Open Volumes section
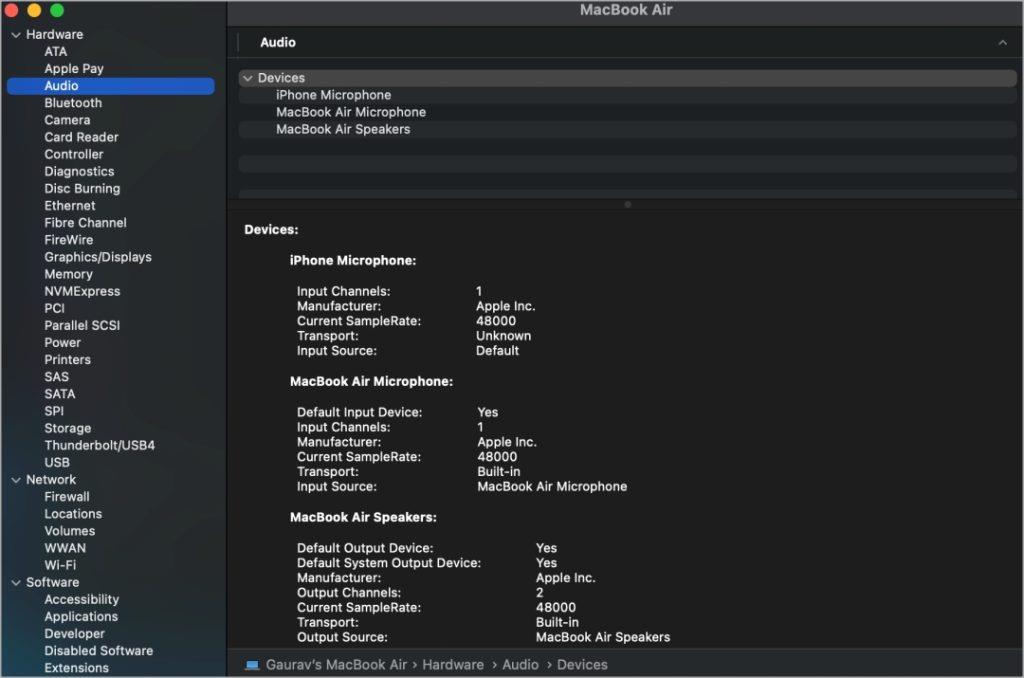The image size is (1024, 678). [x=70, y=531]
